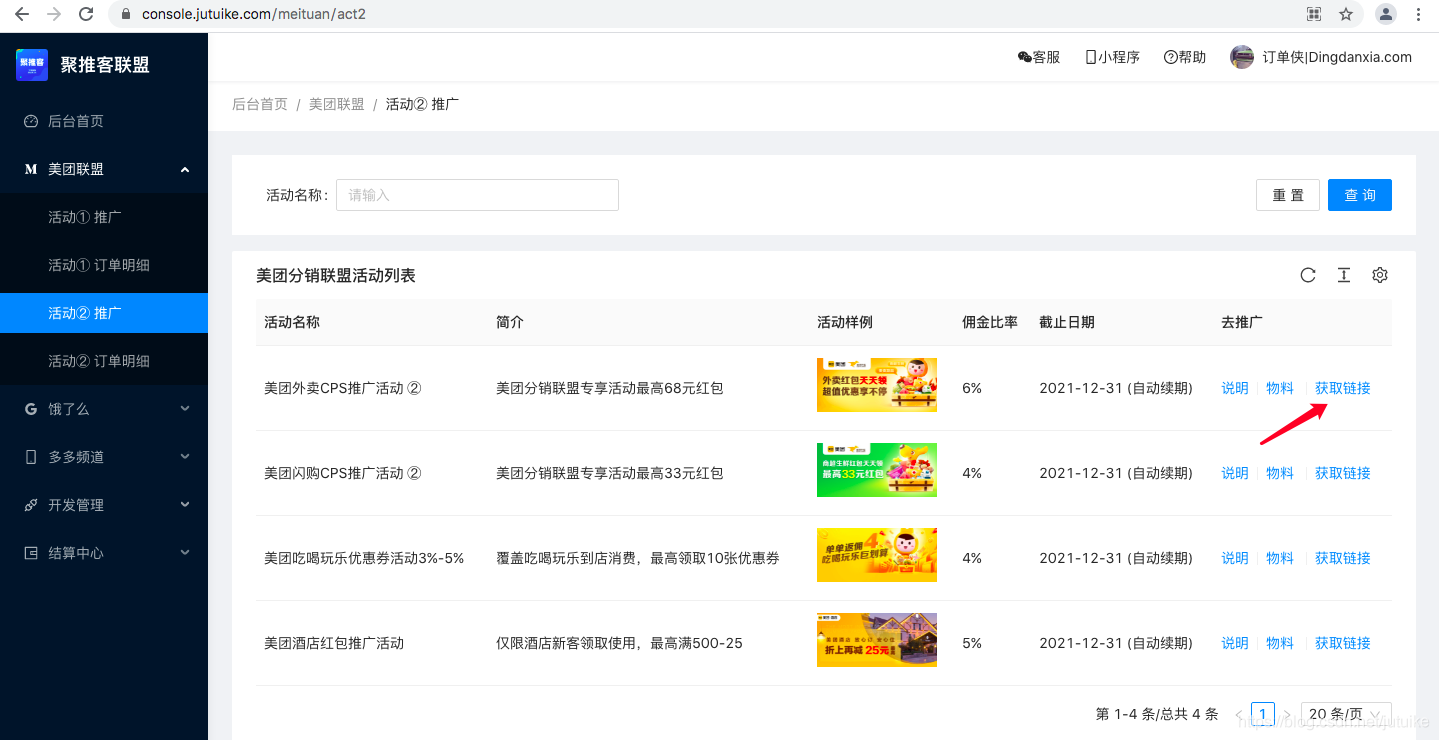Screen dimensions: 1439x740
Task: Select 活动② 推广 in sidebar
Action: (104, 313)
